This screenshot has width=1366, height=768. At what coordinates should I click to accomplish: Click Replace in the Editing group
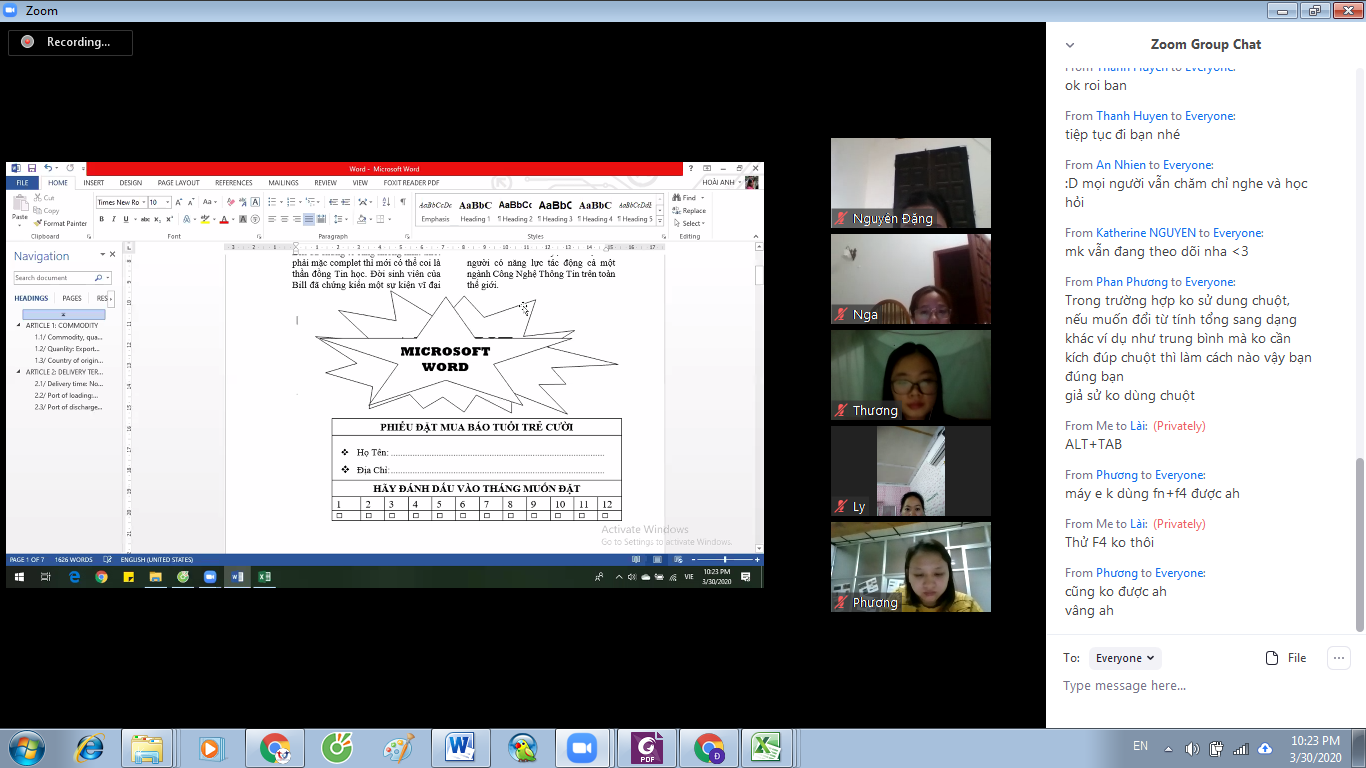pos(689,211)
